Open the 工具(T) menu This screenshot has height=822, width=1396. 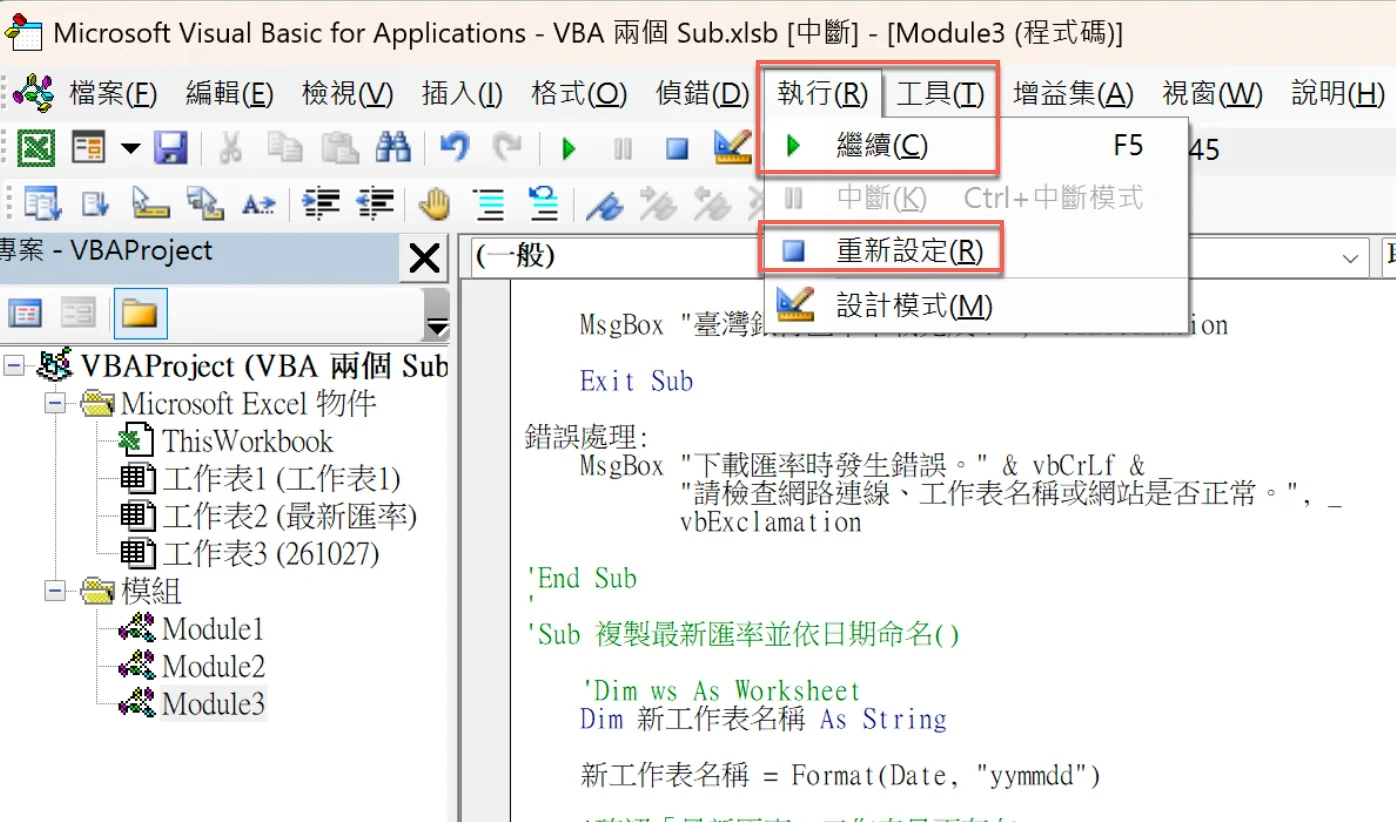point(941,94)
